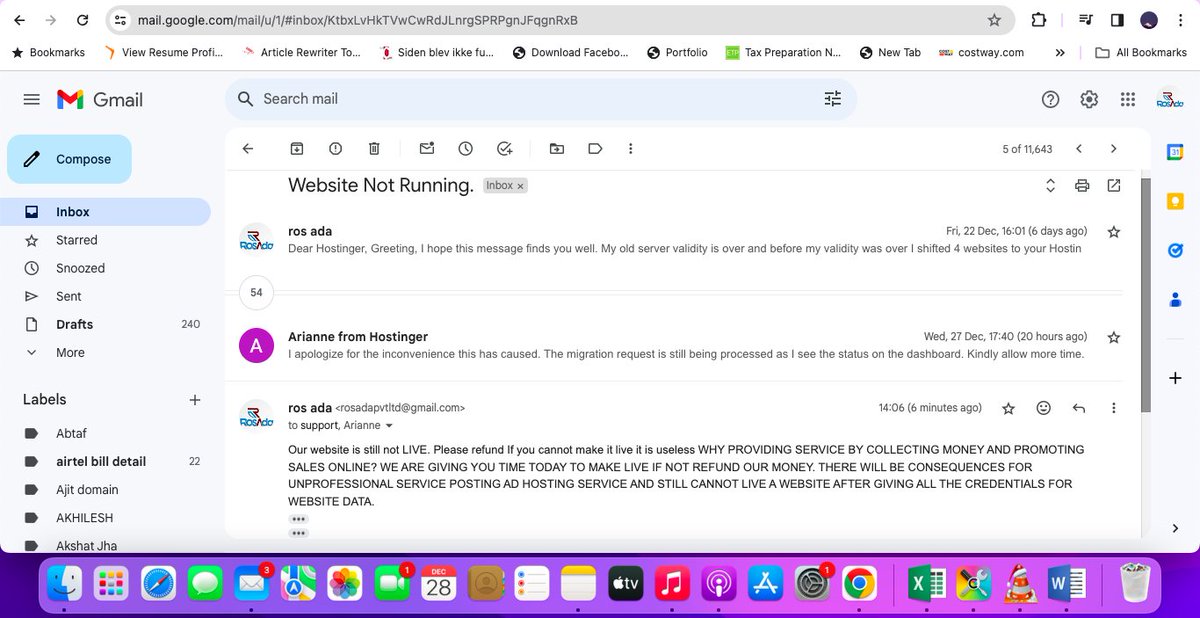
Task: Open Google Chrome in Dock
Action: (859, 583)
